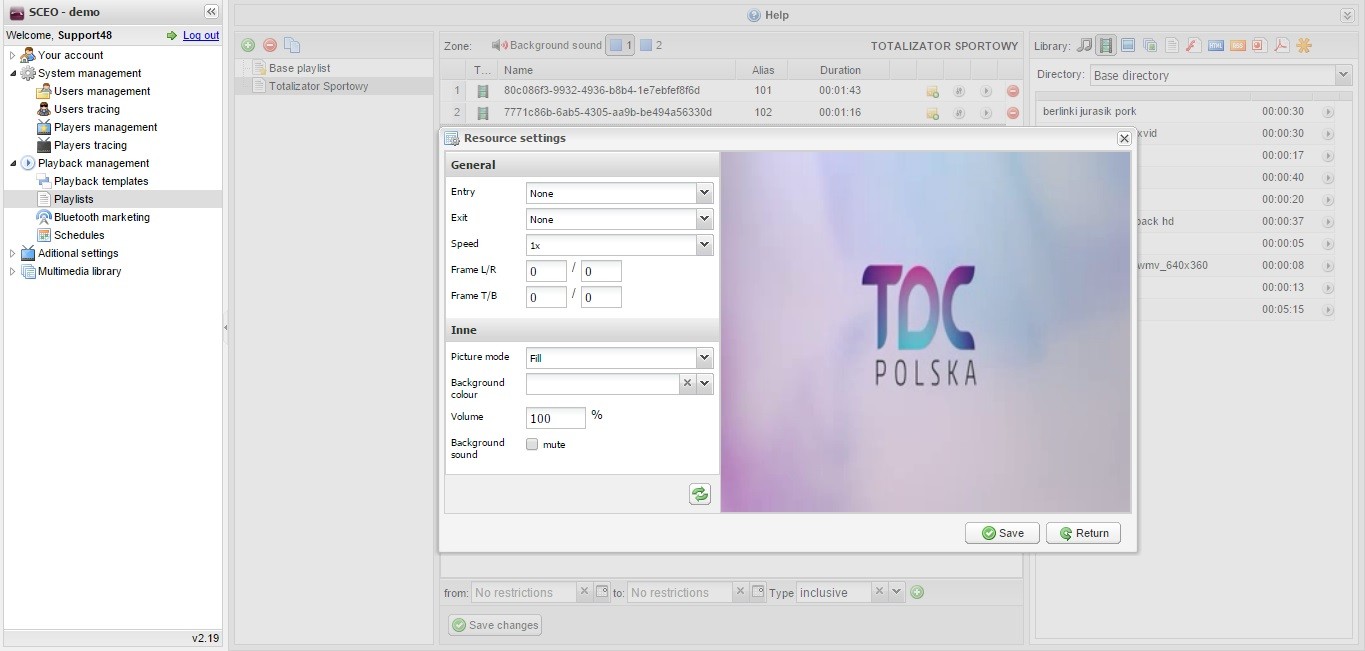Copy the playlist using duplicate icon
The width and height of the screenshot is (1365, 651).
click(x=292, y=45)
